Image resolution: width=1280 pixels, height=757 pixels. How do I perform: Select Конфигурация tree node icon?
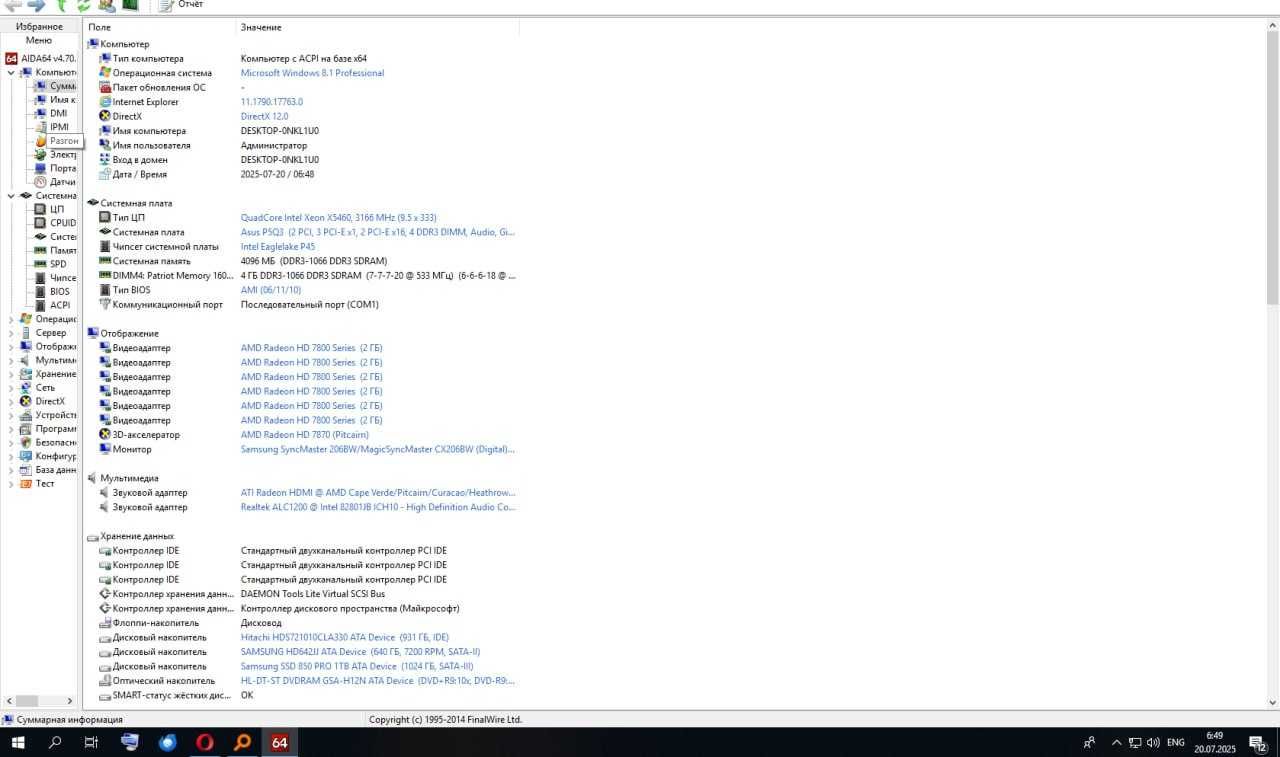coord(26,456)
